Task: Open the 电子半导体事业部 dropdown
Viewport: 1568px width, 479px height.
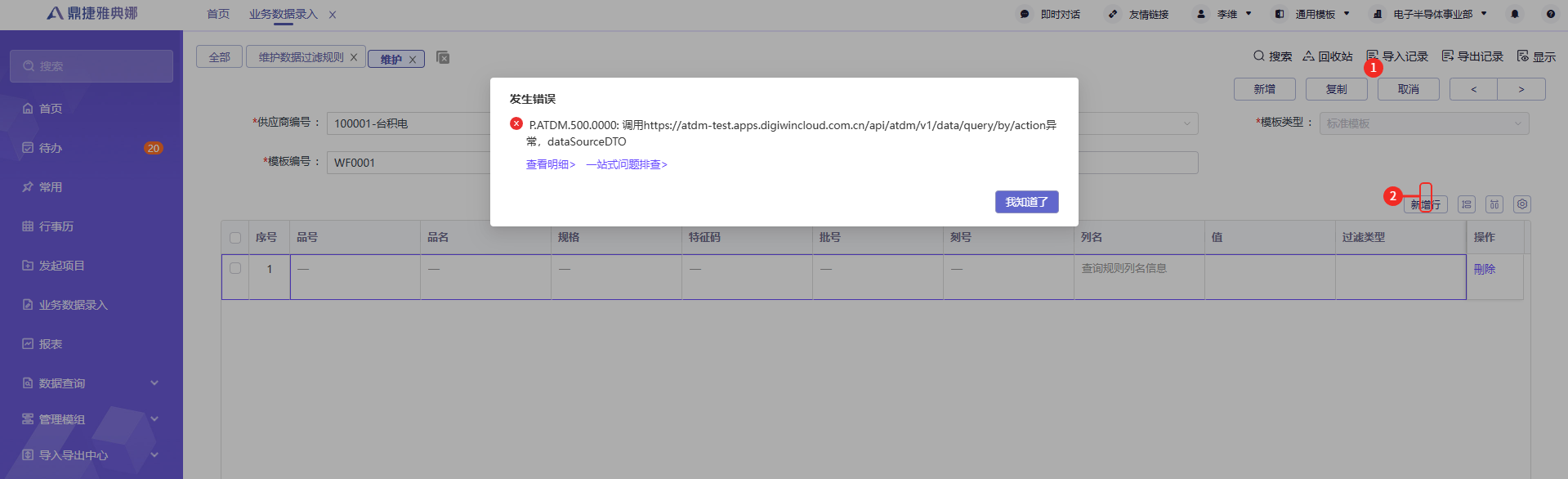Action: 1430,14
